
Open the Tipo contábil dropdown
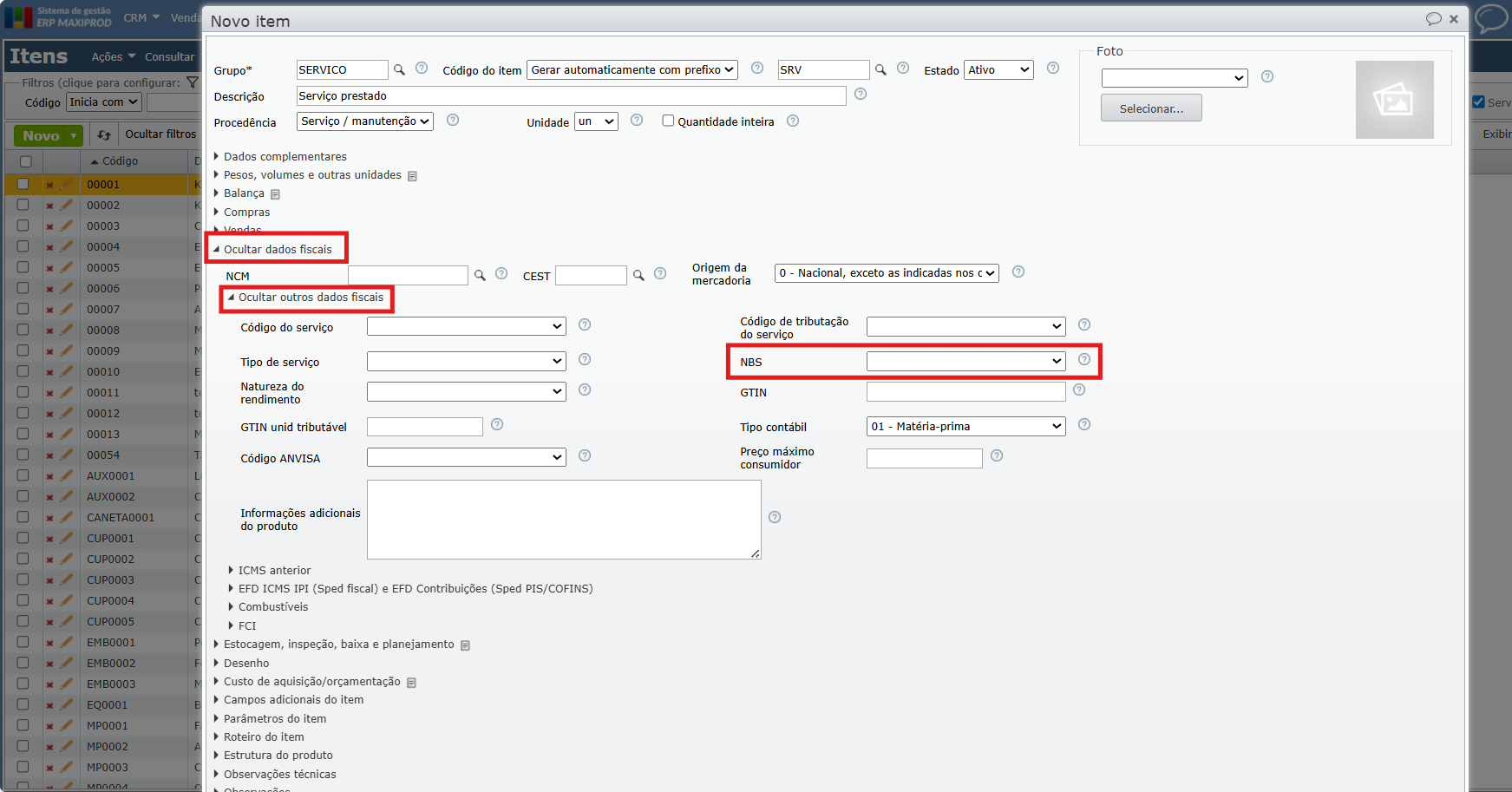(x=965, y=427)
